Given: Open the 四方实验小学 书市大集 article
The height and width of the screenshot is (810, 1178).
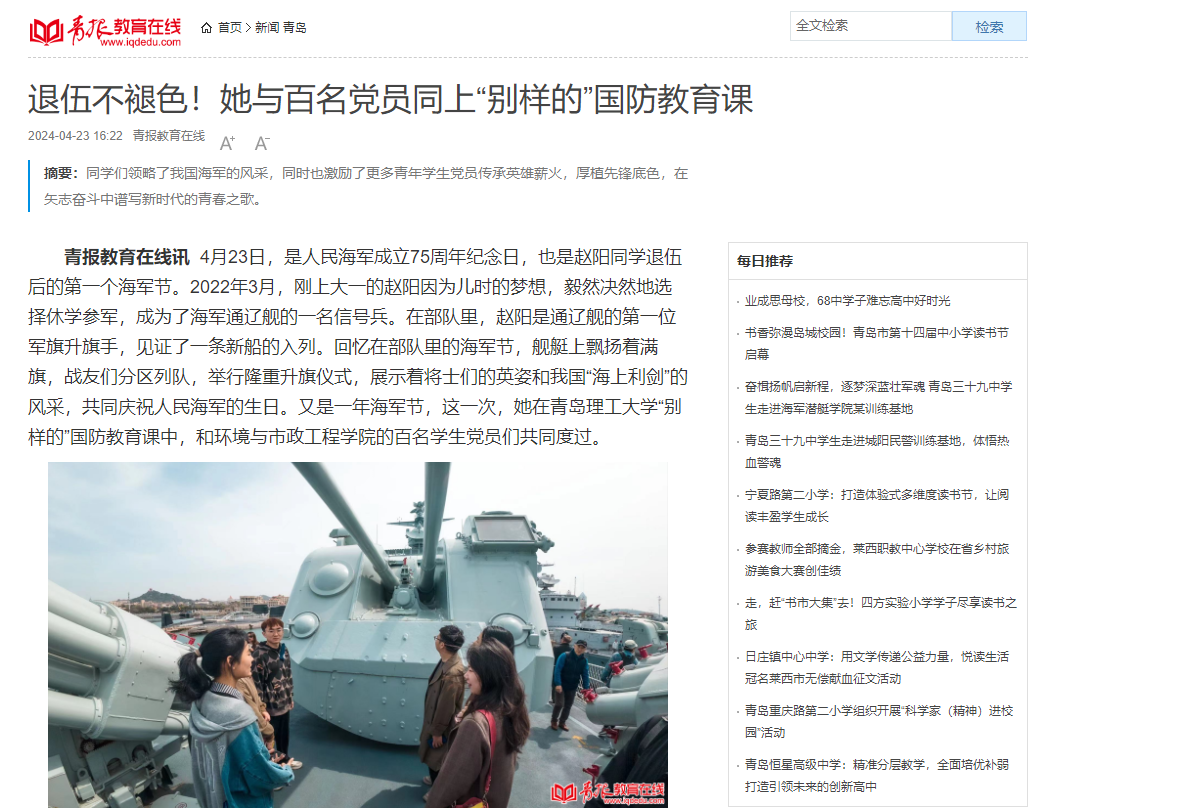Looking at the screenshot, I should coord(880,613).
